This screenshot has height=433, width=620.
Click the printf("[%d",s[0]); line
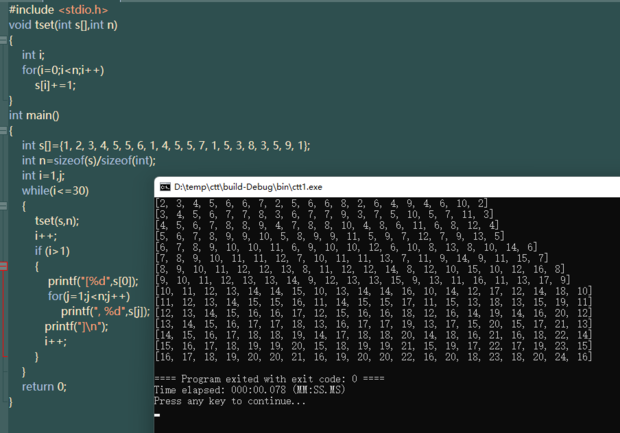tap(97, 281)
